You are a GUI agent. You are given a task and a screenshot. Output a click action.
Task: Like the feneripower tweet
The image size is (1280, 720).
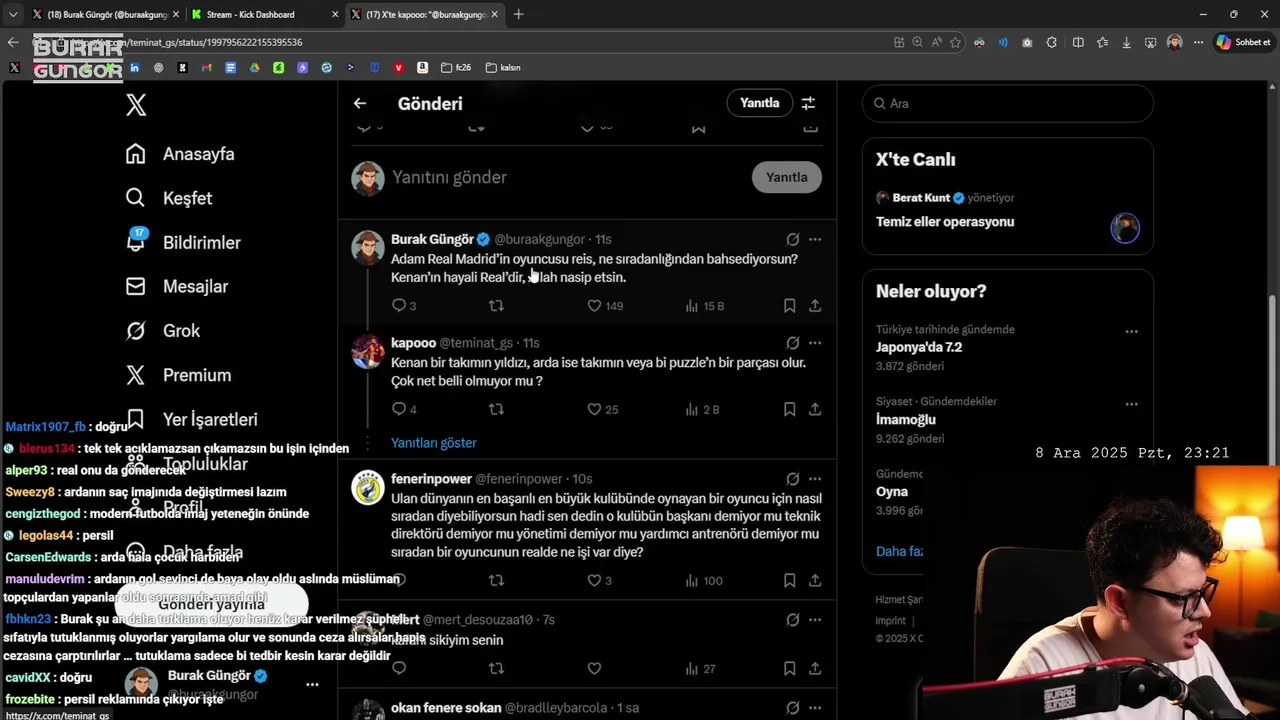click(x=594, y=580)
